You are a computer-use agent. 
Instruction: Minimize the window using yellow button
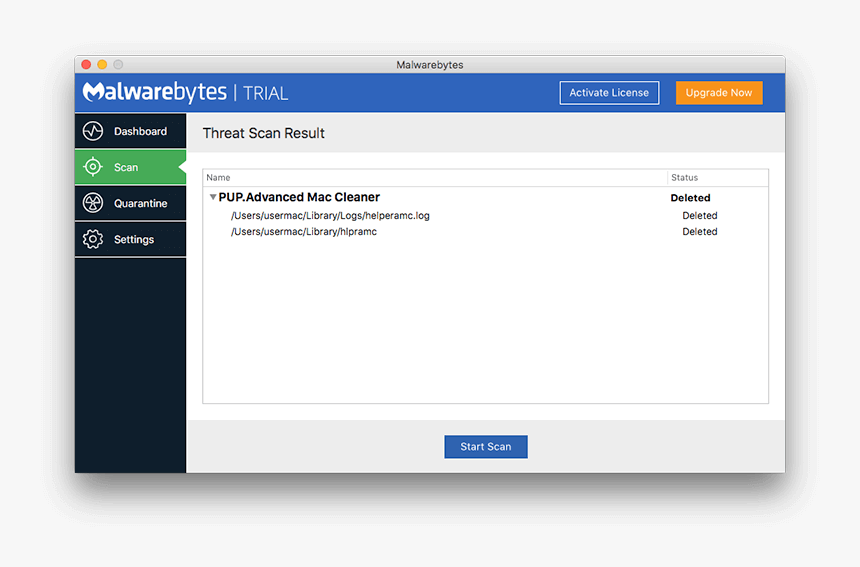click(102, 65)
